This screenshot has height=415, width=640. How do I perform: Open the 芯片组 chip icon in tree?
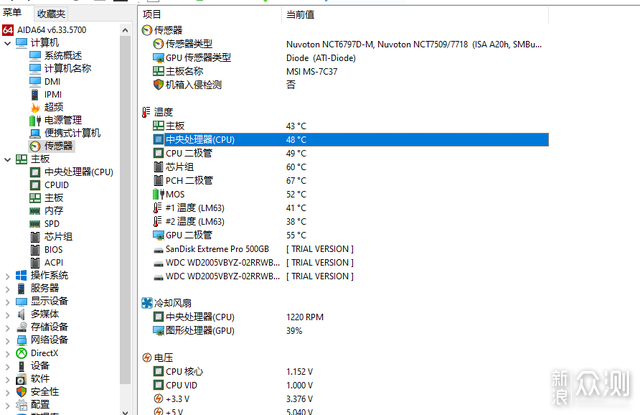(35, 237)
